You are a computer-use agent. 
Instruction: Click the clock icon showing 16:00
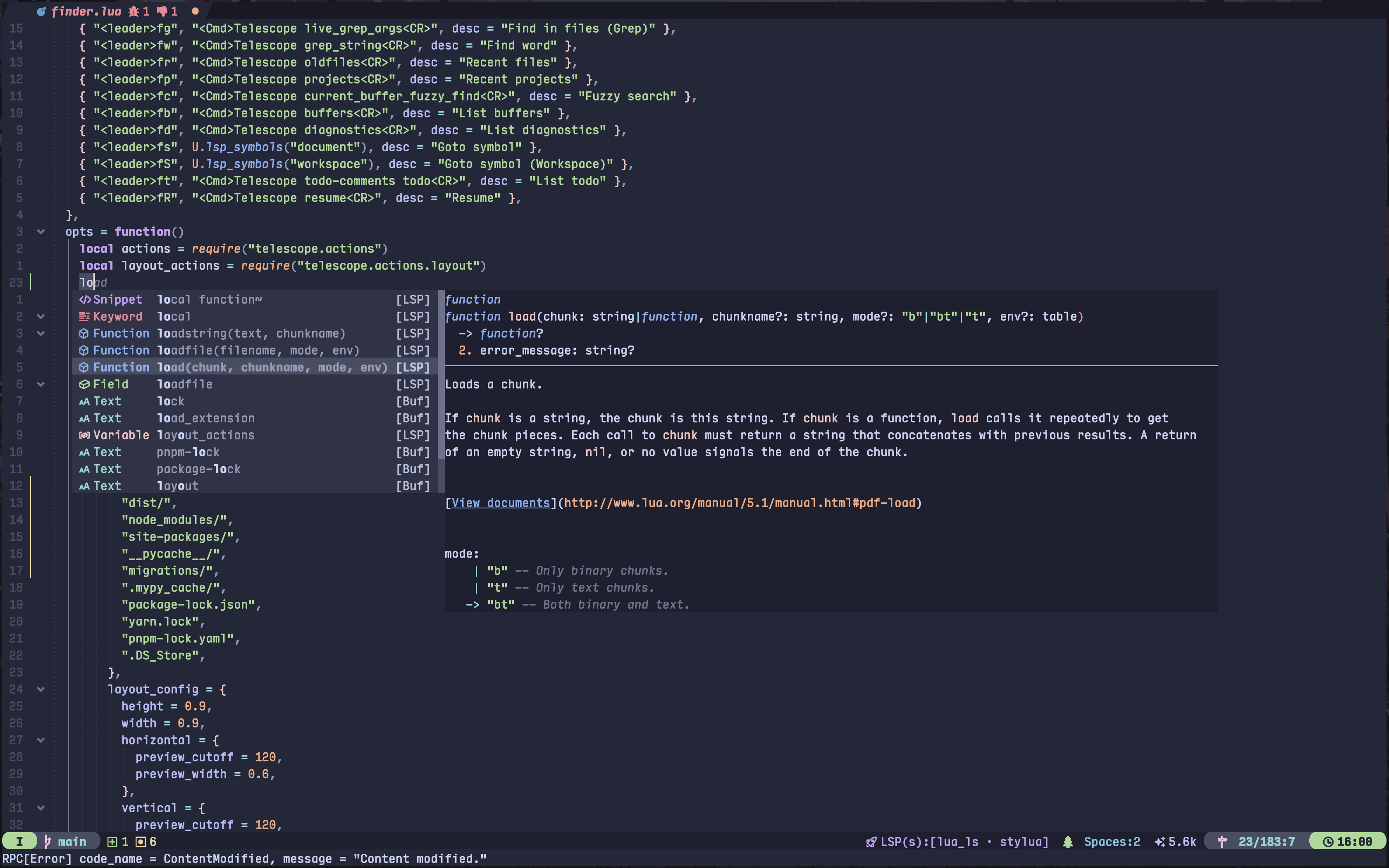pos(1329,841)
